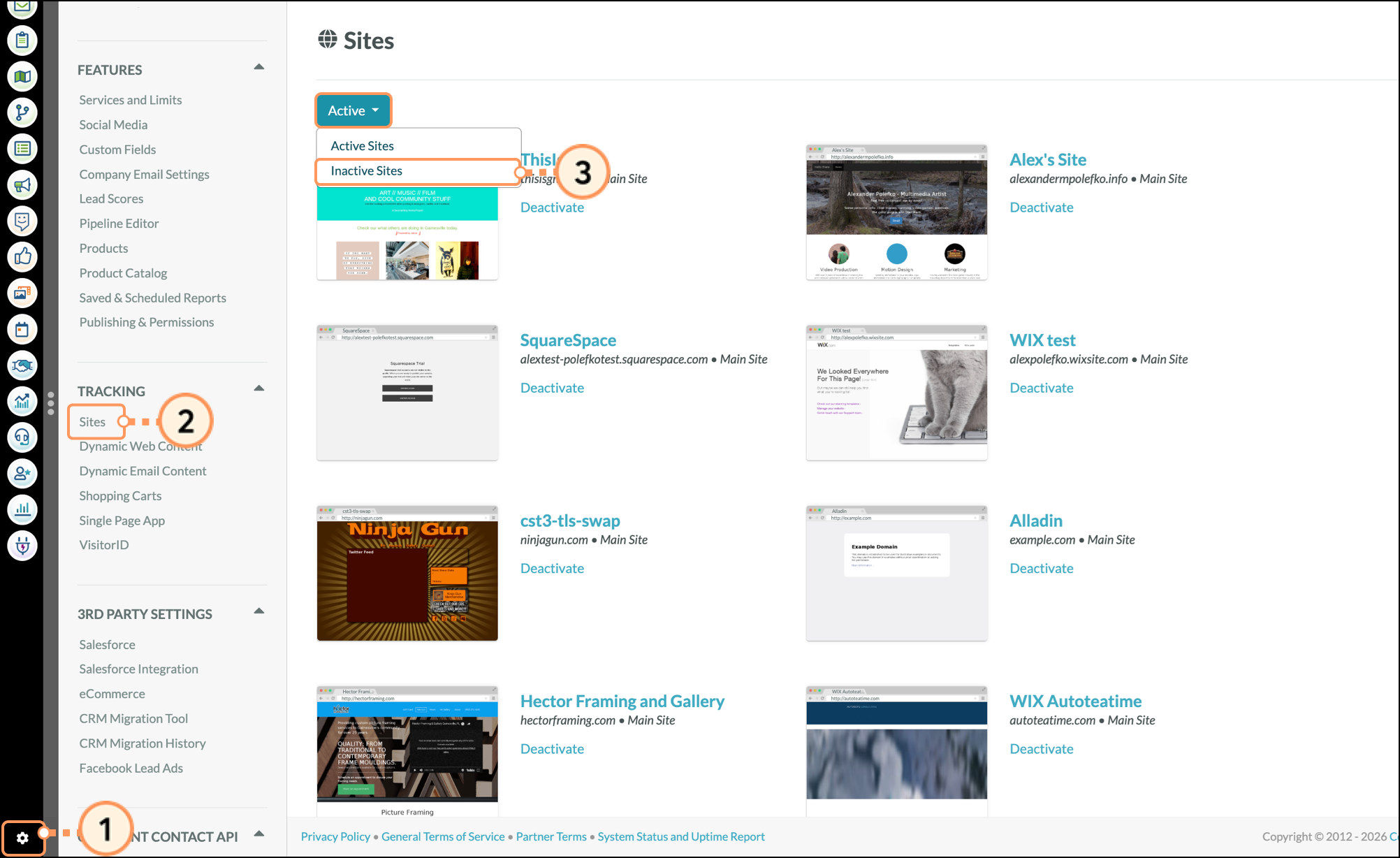This screenshot has width=1400, height=858.
Task: Open the power plug integrations icon
Action: pyautogui.click(x=22, y=546)
